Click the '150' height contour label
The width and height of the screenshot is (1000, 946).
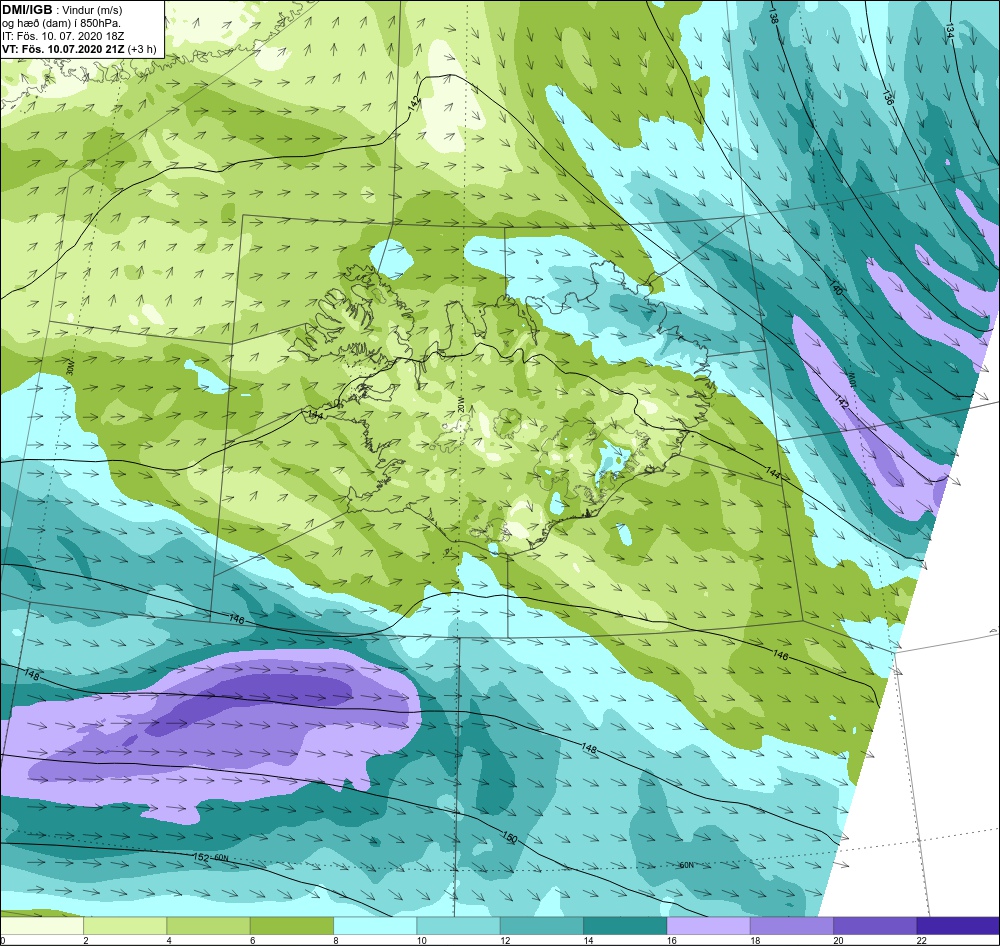[510, 837]
